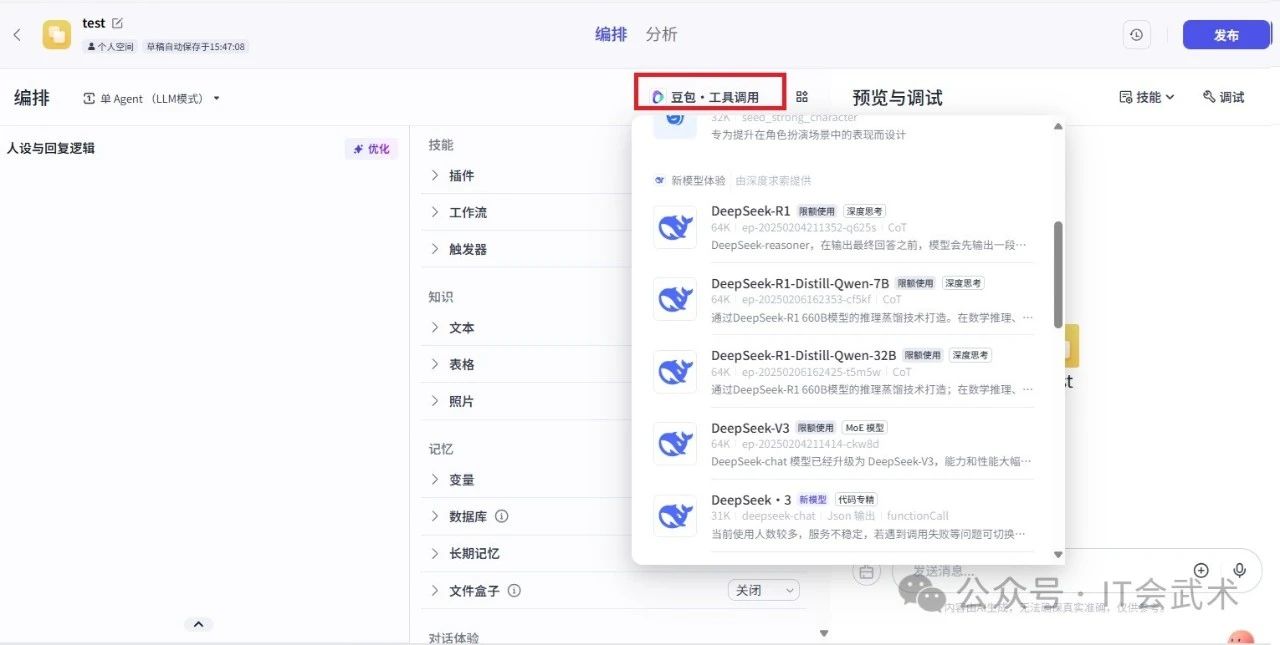Image resolution: width=1280 pixels, height=645 pixels.
Task: Open version history clock icon
Action: [x=1136, y=35]
